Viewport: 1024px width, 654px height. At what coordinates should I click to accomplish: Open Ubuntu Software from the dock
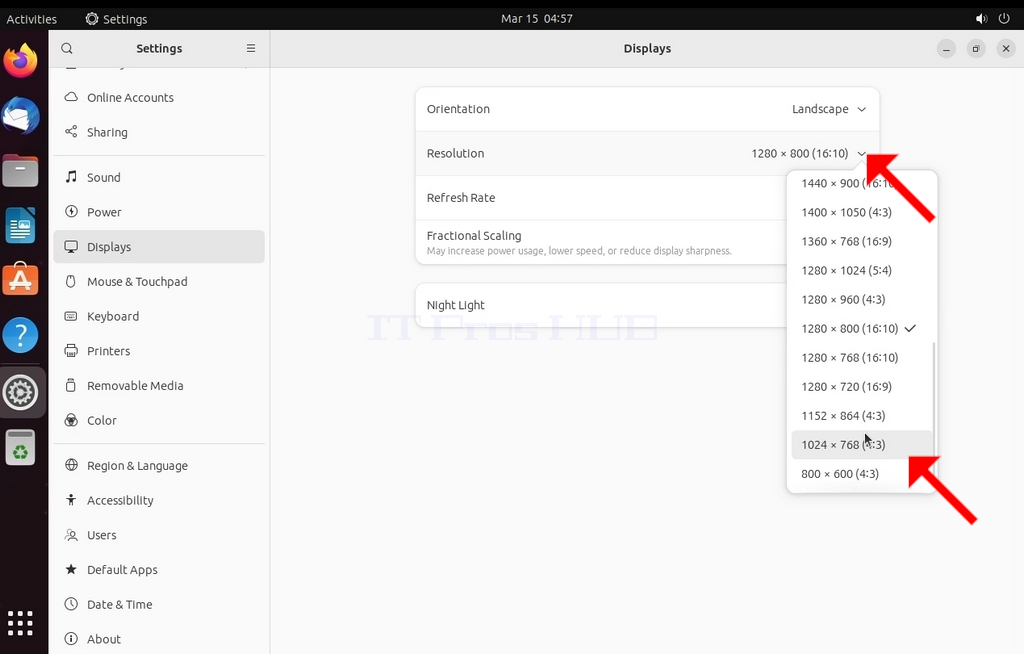(x=21, y=280)
